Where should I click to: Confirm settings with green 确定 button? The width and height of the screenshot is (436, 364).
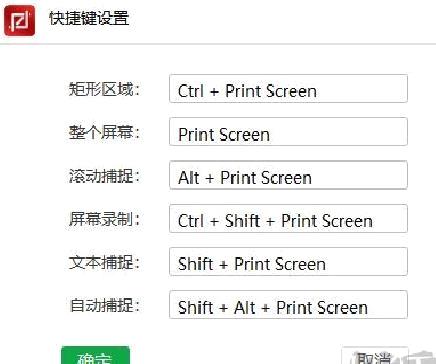(95, 355)
